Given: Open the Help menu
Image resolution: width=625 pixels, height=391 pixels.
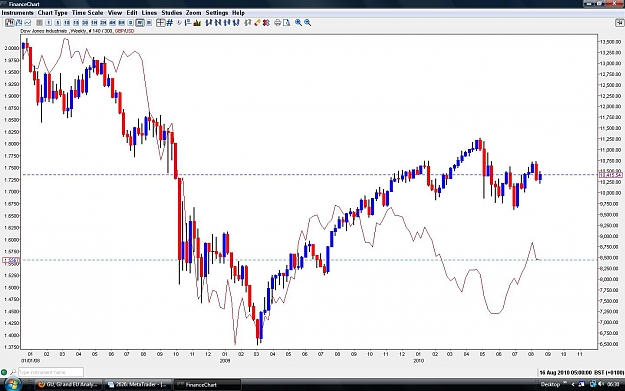Looking at the screenshot, I should click(x=238, y=13).
